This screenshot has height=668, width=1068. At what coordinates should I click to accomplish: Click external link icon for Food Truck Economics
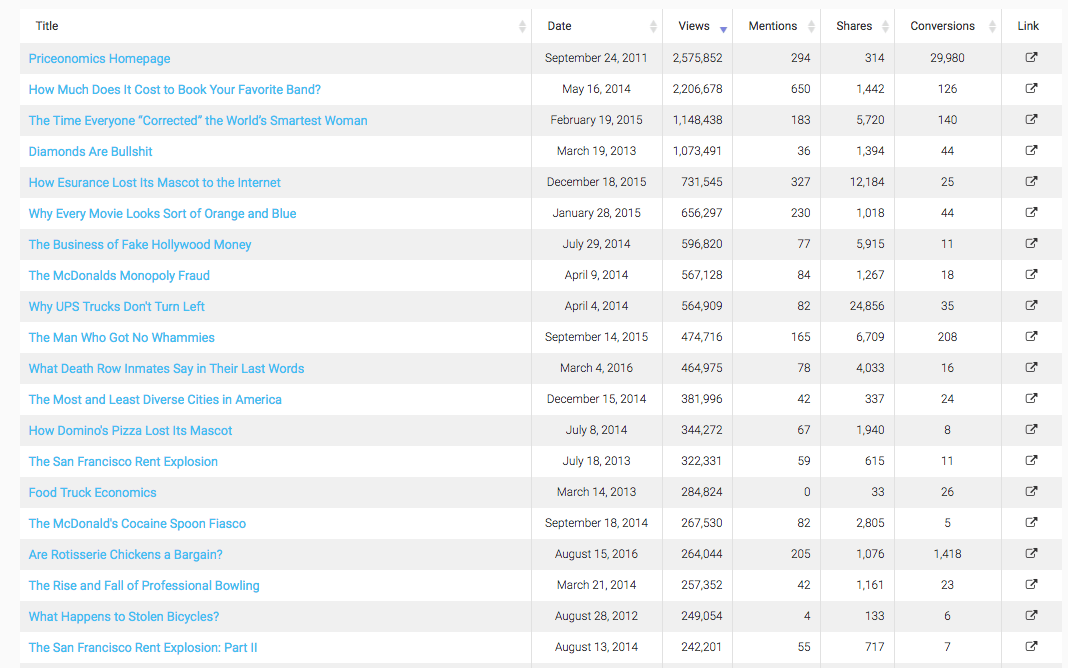pyautogui.click(x=1031, y=492)
